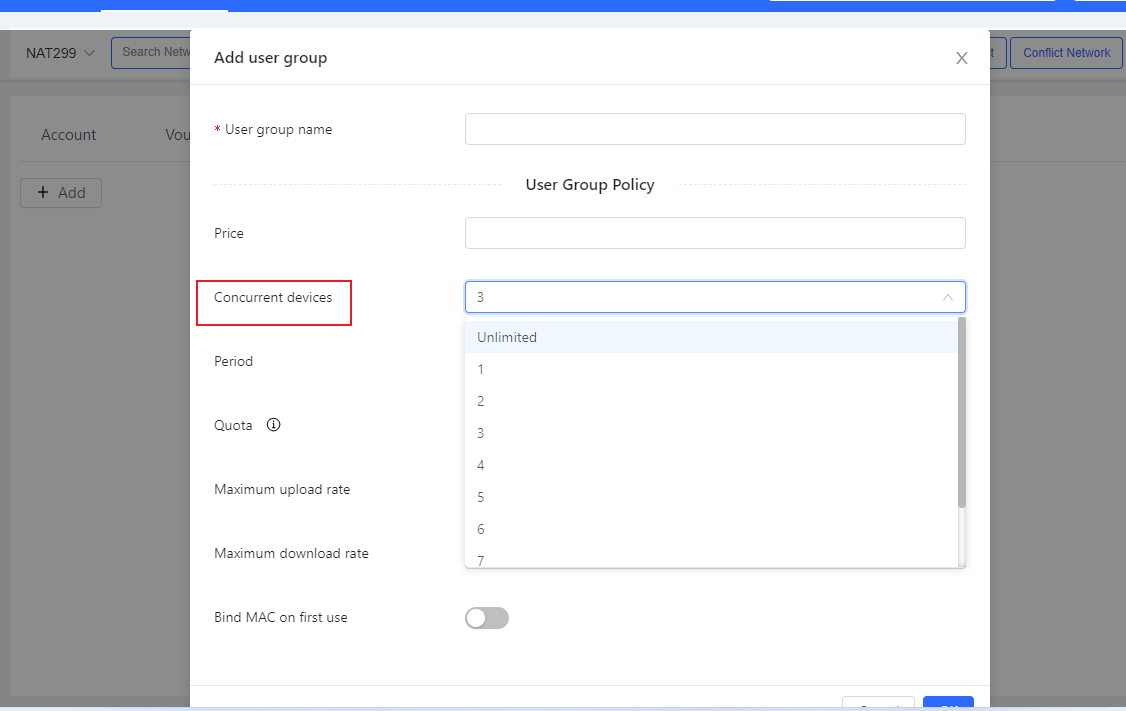Pick option 2 in the devices list
The width and height of the screenshot is (1126, 711).
(481, 401)
